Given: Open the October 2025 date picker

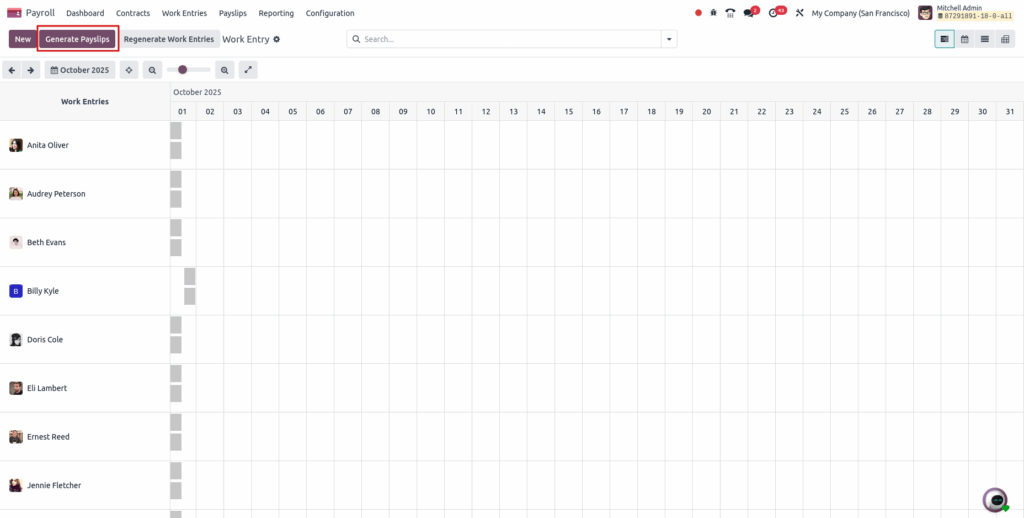Looking at the screenshot, I should (80, 70).
